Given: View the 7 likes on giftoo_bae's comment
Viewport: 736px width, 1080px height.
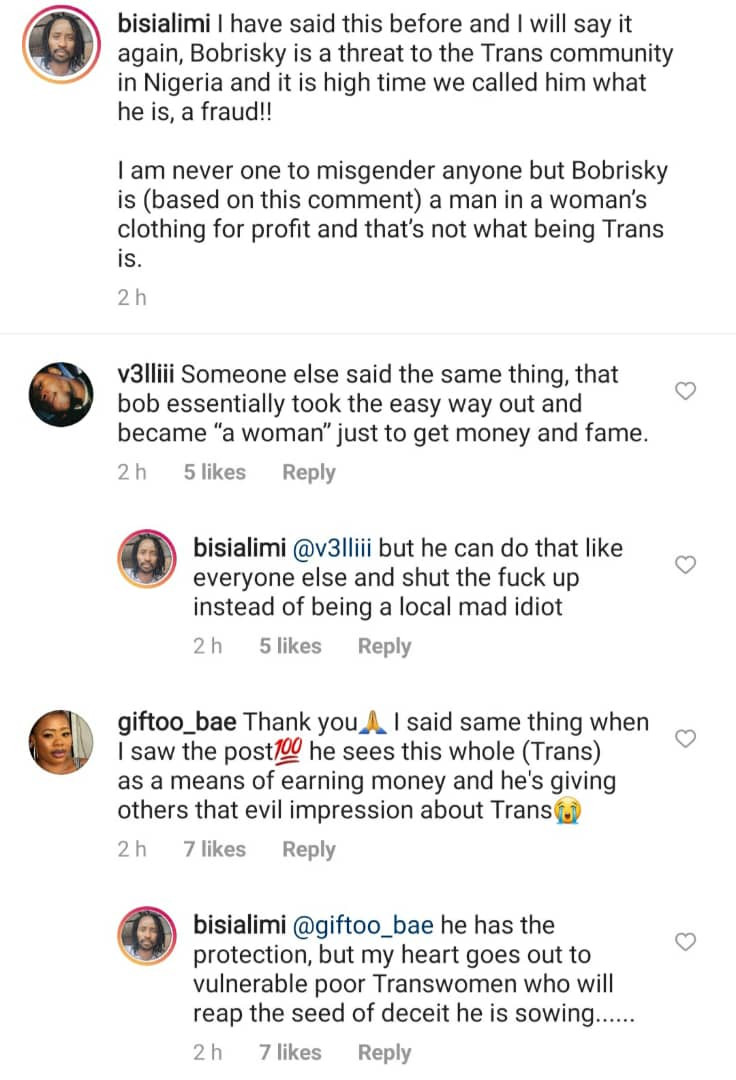Looking at the screenshot, I should [214, 850].
